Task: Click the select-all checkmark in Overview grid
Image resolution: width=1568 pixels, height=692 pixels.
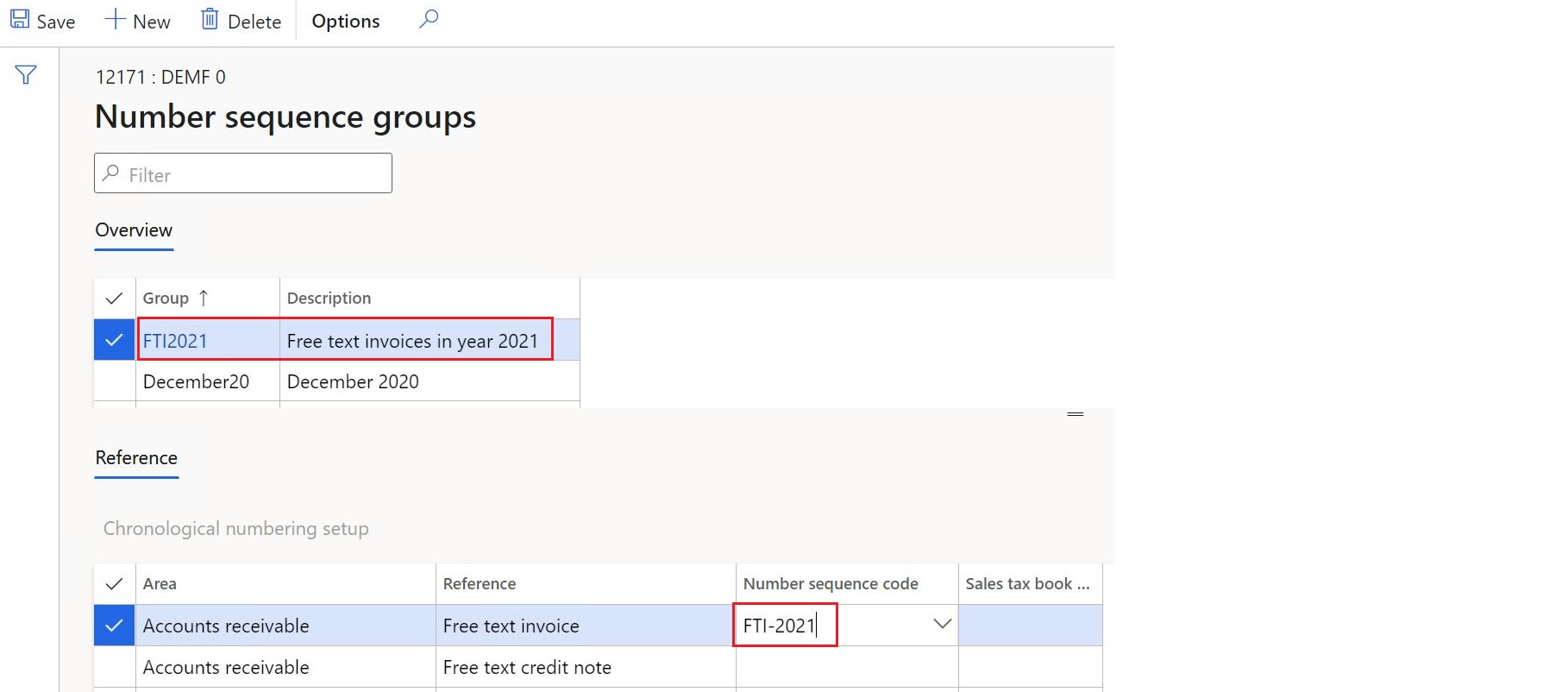Action: tap(114, 299)
